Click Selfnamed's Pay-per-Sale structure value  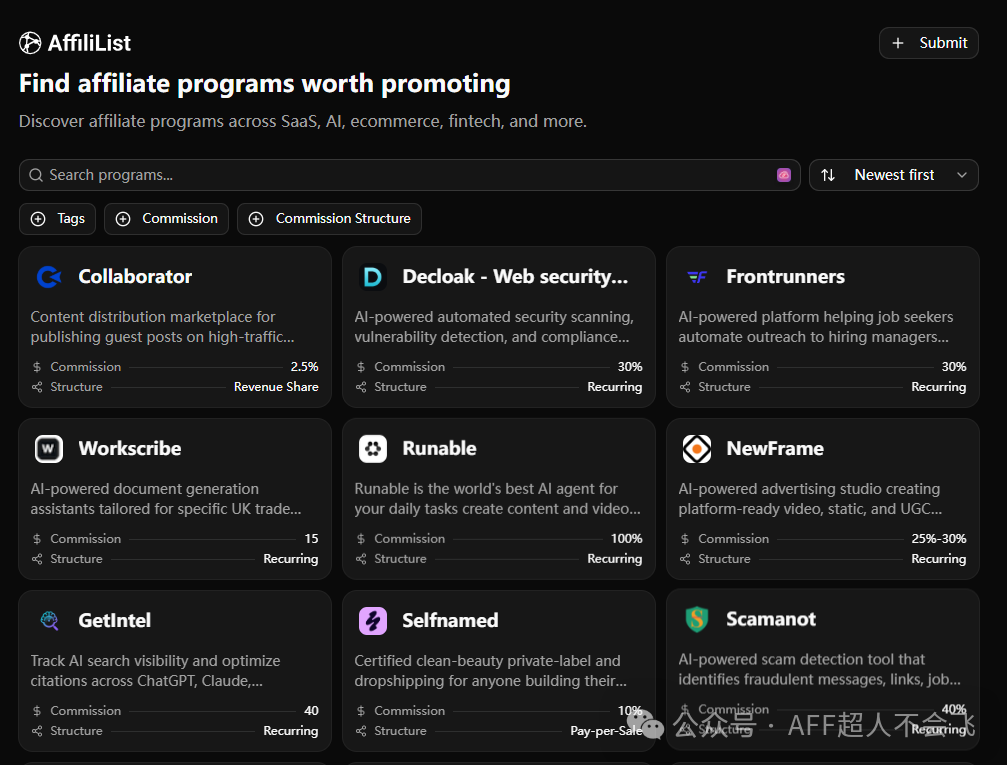point(606,731)
